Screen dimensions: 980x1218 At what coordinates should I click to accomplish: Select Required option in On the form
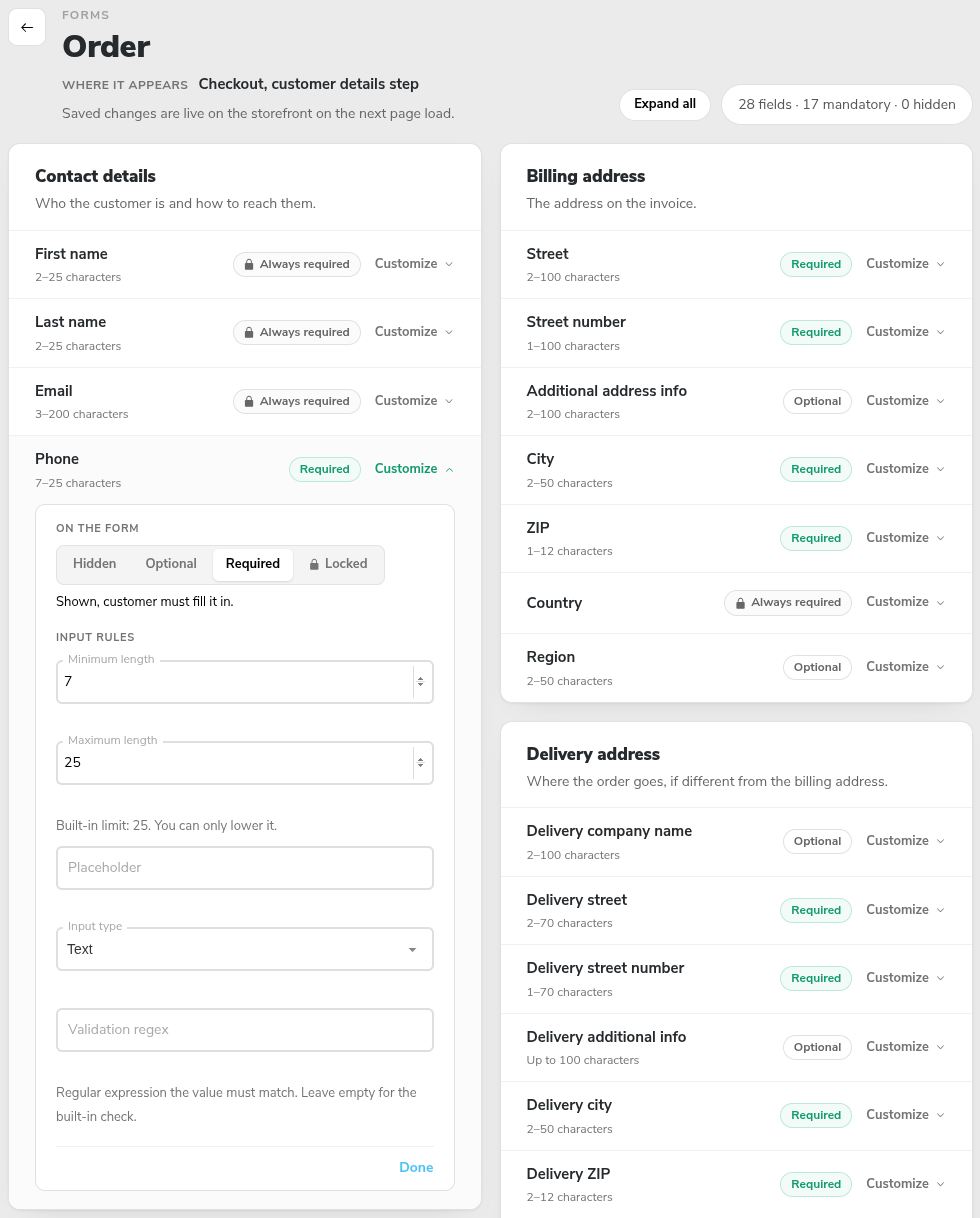[253, 564]
